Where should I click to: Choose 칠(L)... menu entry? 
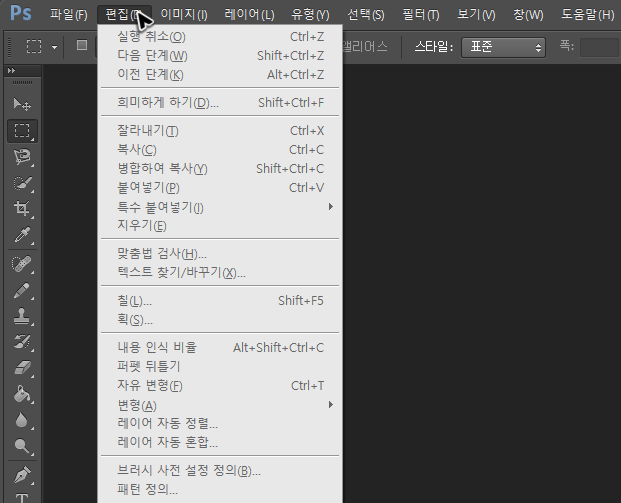coord(220,301)
